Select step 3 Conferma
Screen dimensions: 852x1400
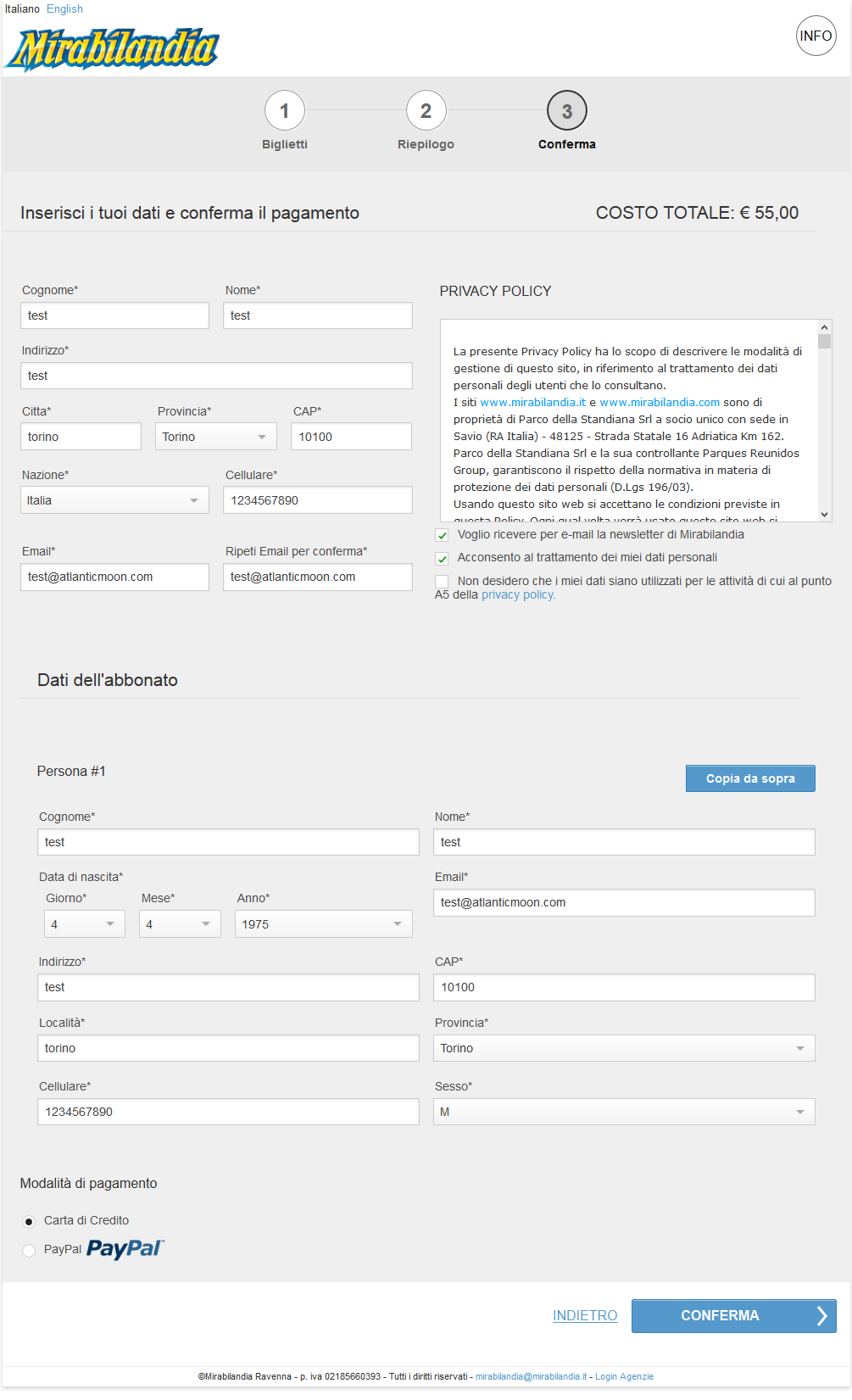[567, 120]
